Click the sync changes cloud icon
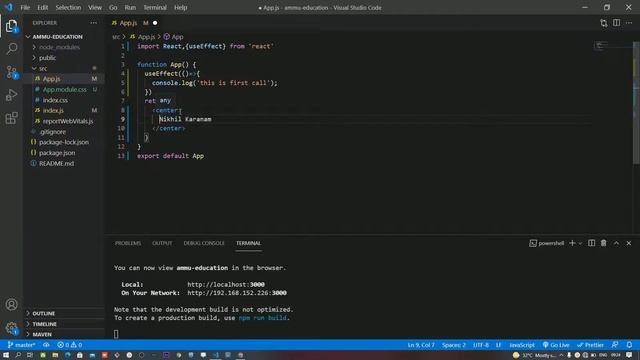Viewport: 640px width, 360px height. coord(46,345)
